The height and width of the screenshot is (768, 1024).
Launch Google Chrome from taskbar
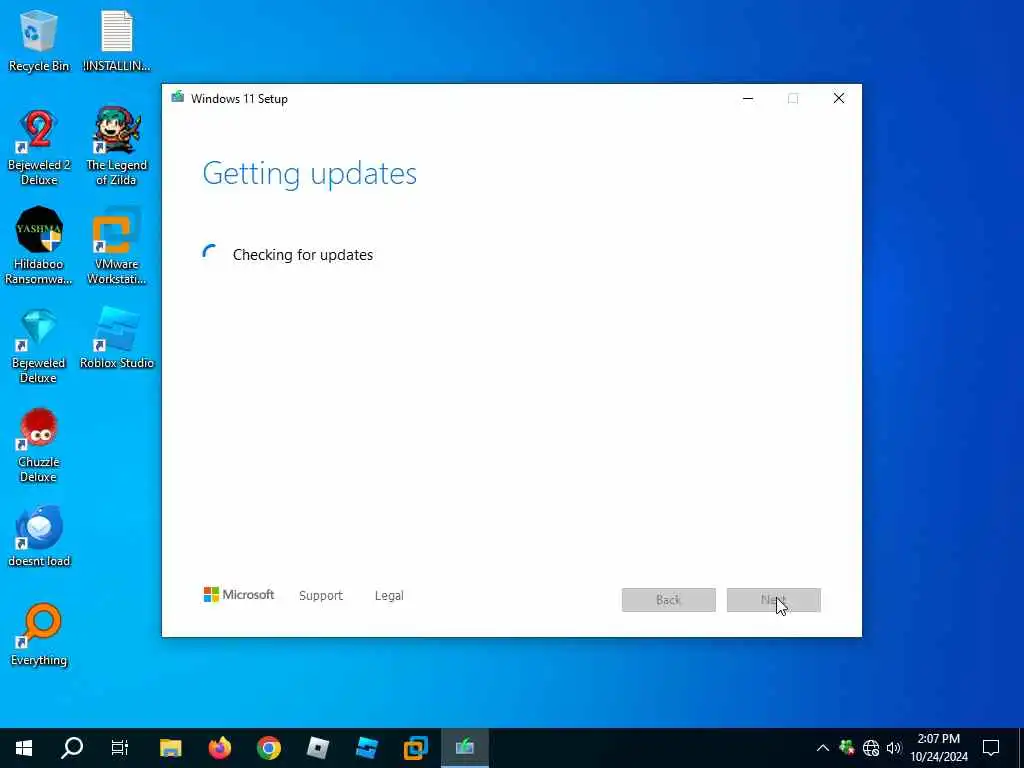coord(268,748)
